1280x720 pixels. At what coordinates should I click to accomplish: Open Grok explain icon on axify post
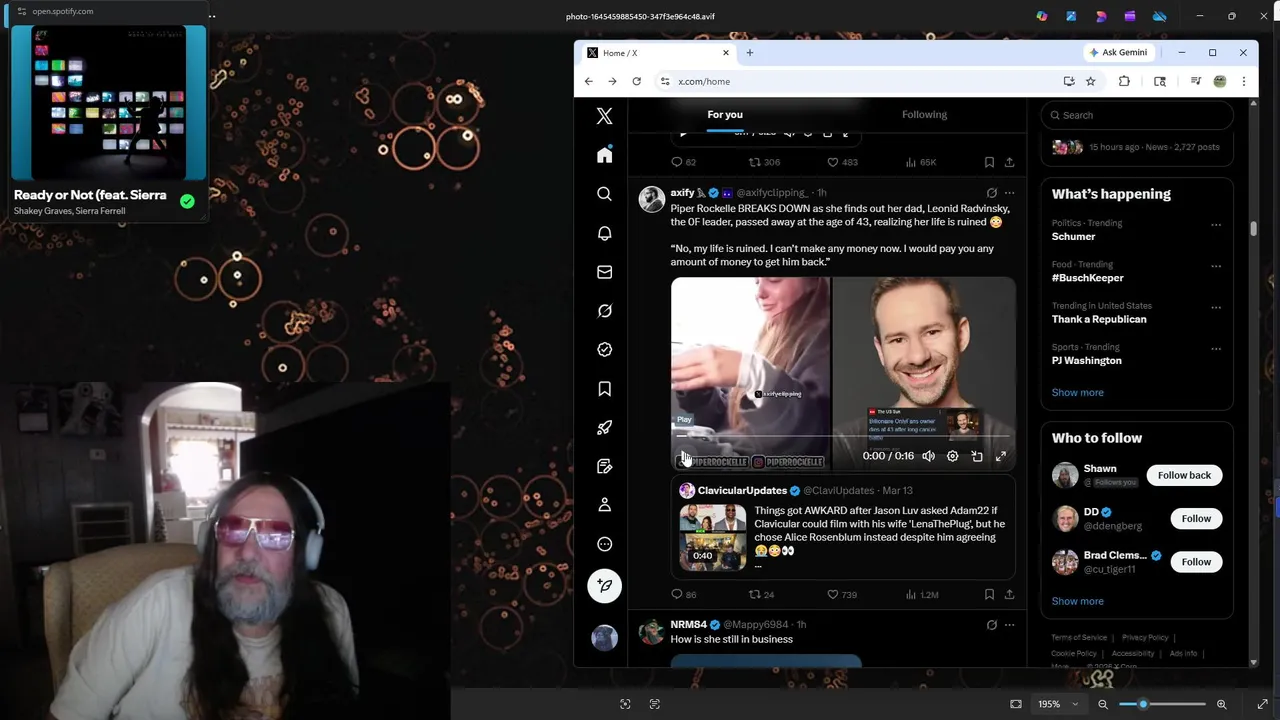991,193
